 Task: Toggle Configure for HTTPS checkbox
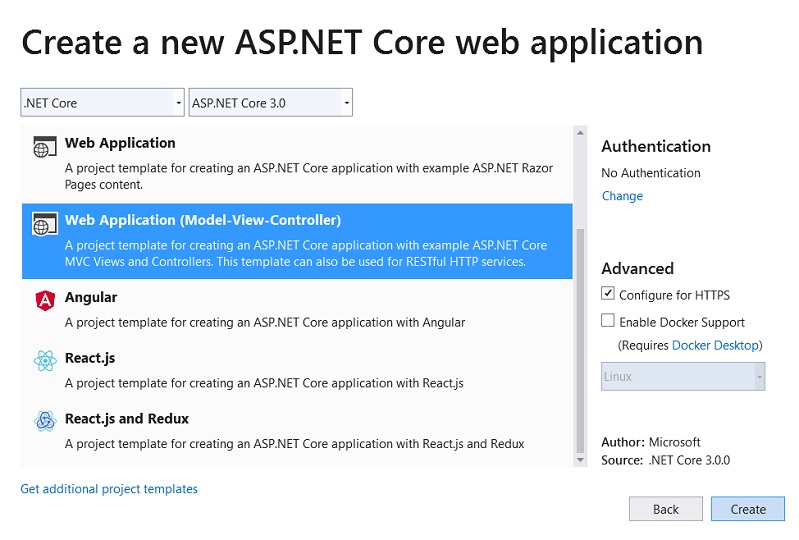[607, 293]
